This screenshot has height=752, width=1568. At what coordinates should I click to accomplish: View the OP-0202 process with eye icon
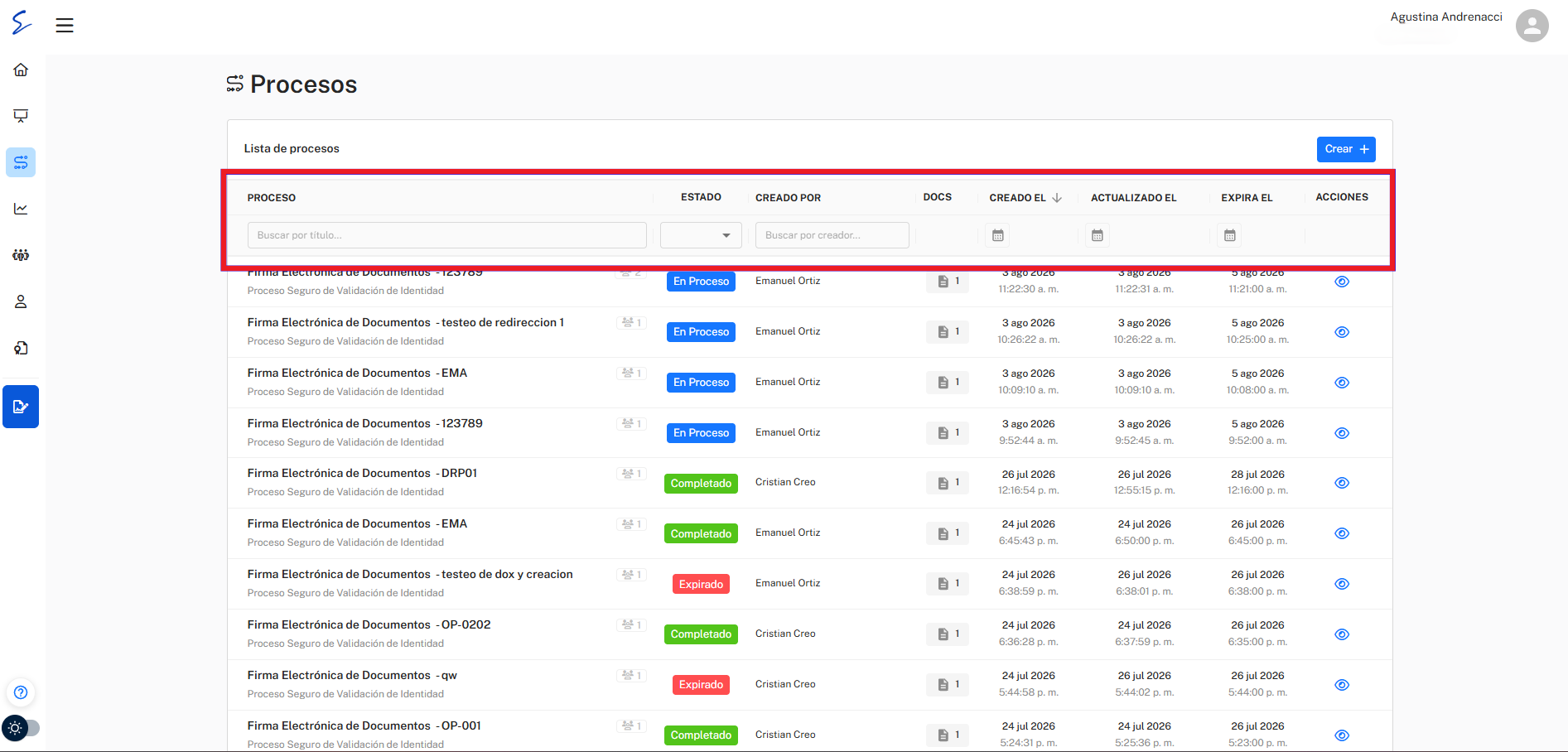point(1342,634)
